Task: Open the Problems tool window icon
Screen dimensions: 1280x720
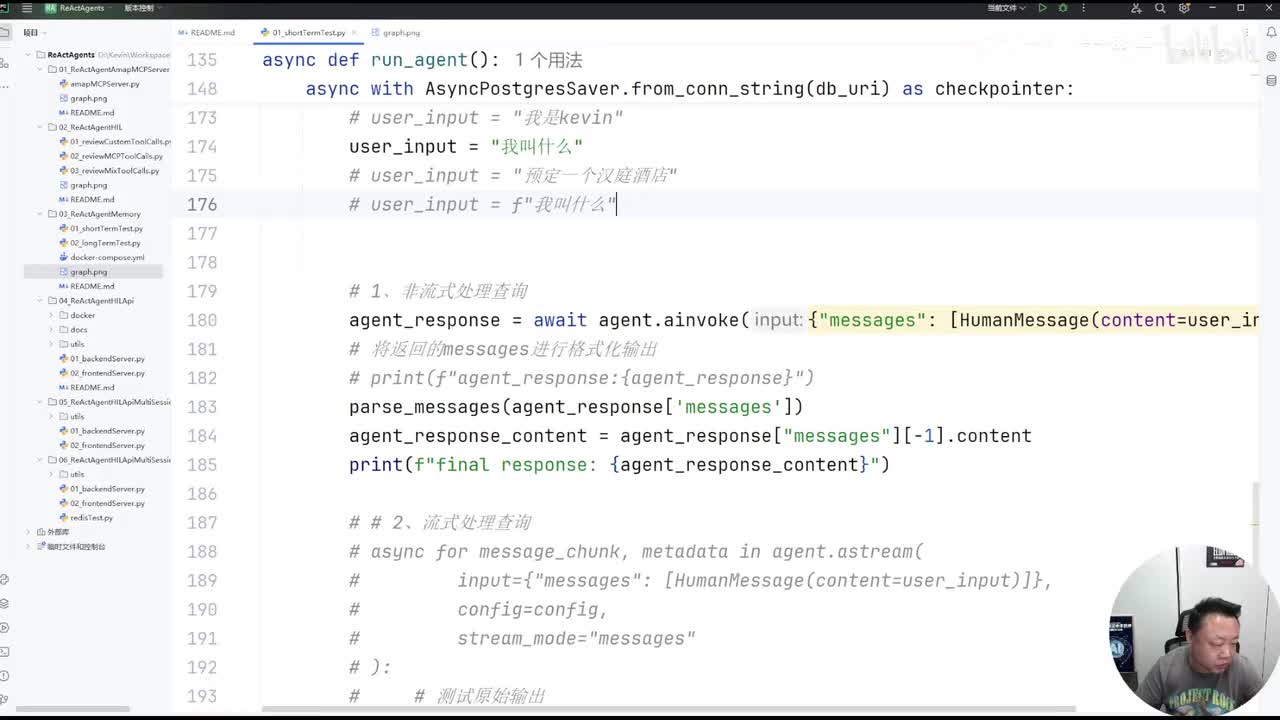Action: 5,676
